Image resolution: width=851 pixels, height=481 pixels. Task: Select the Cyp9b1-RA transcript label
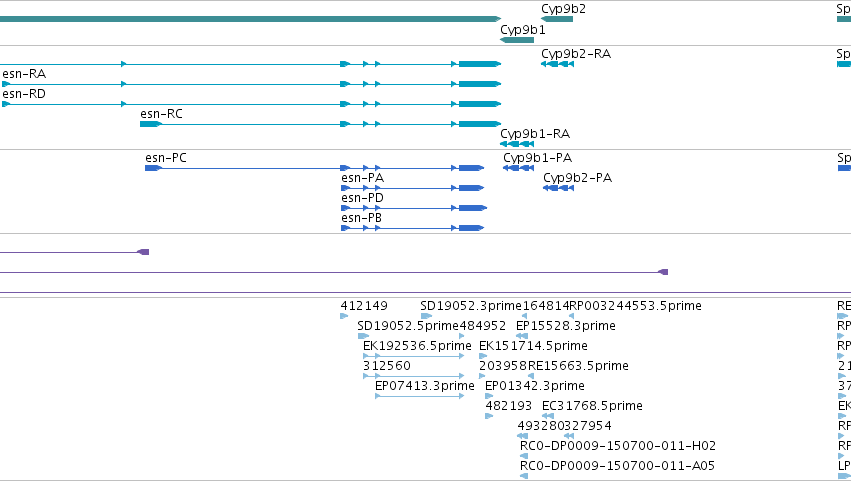[x=535, y=134]
